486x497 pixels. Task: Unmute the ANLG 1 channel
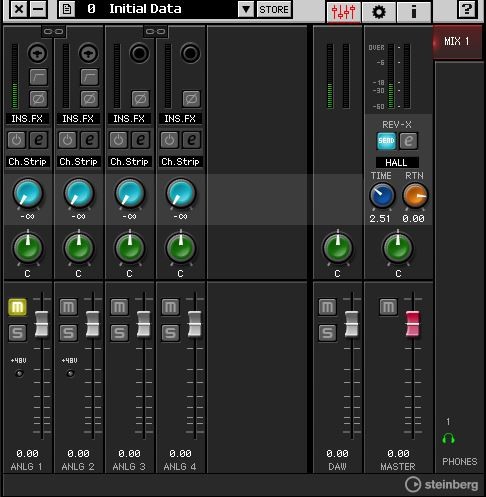[x=17, y=307]
